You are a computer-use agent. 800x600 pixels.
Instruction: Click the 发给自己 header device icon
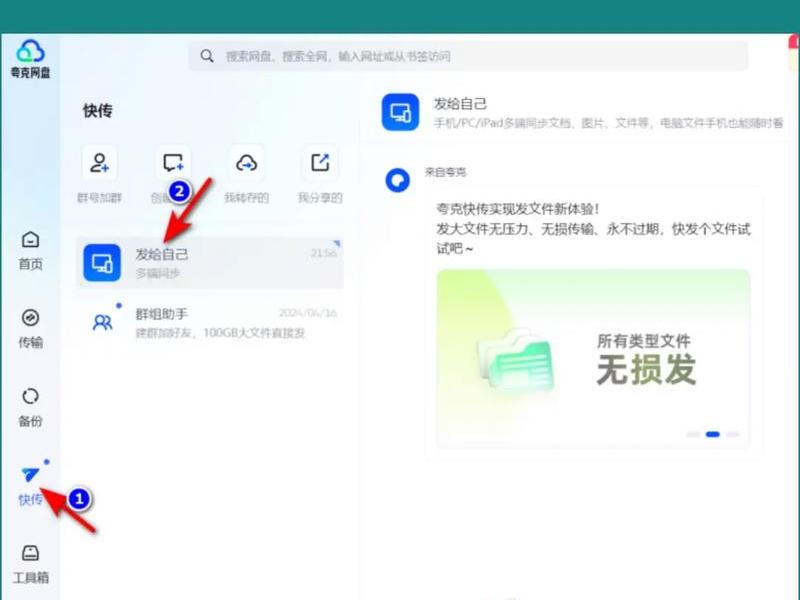click(401, 112)
